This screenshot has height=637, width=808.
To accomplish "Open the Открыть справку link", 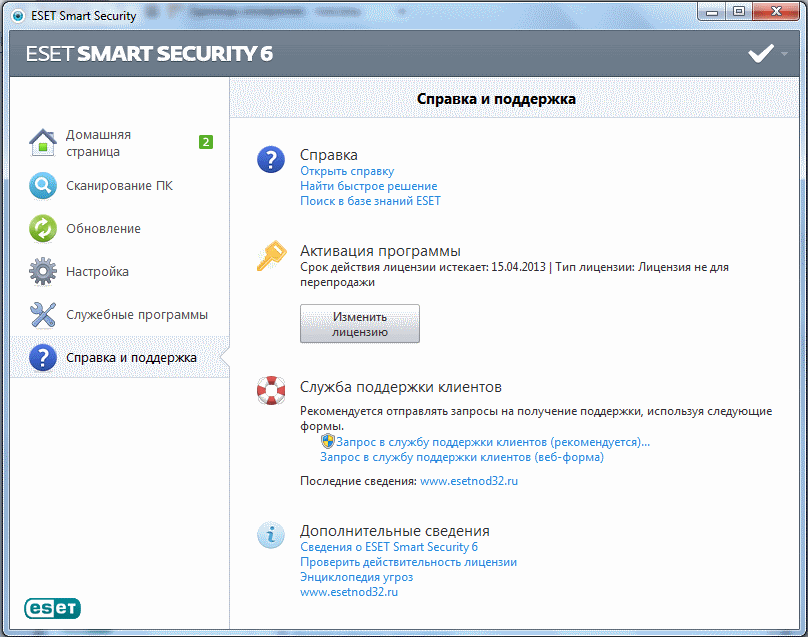I will coord(347,171).
